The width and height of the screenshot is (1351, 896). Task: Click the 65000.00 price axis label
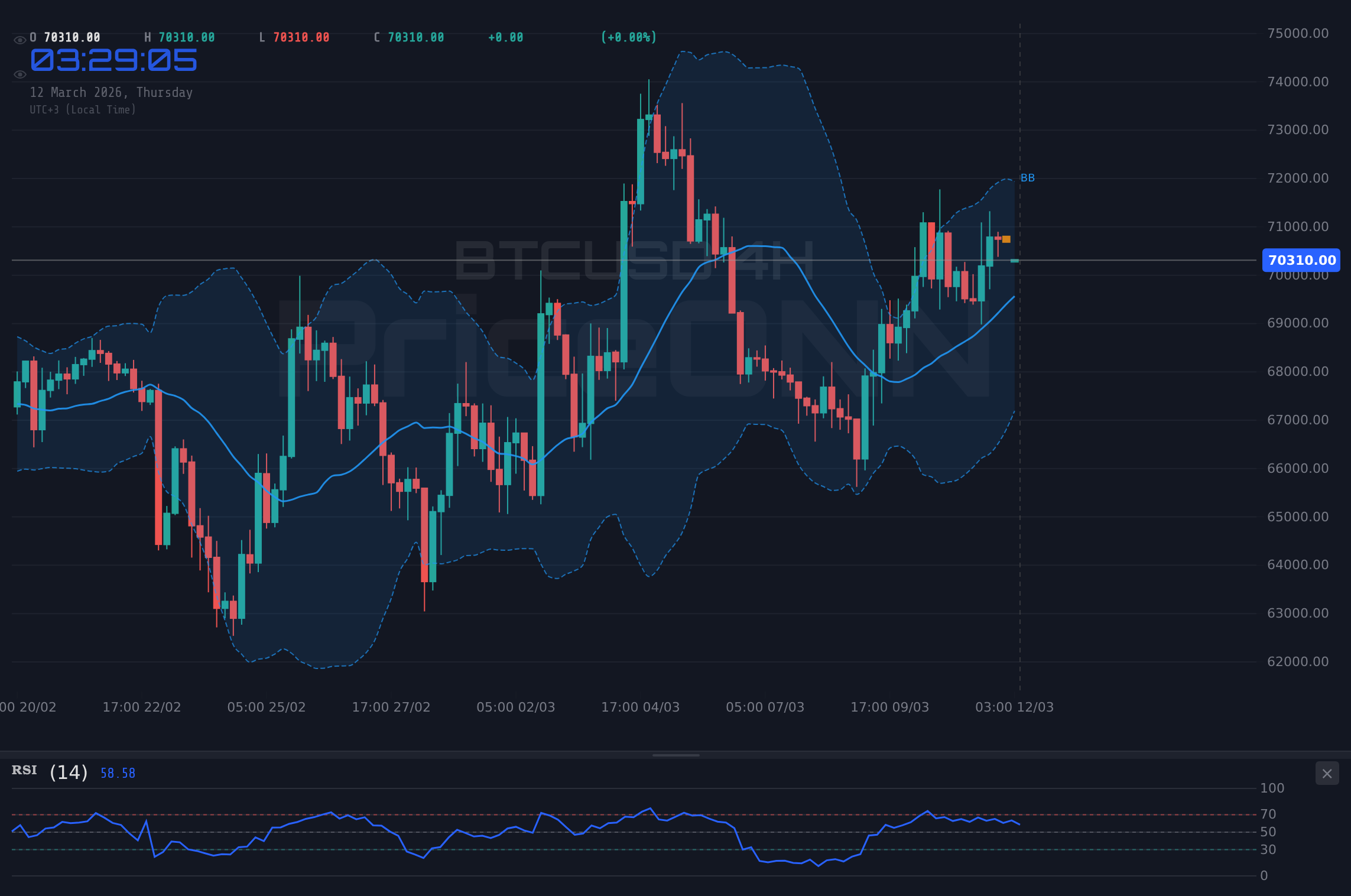1298,517
